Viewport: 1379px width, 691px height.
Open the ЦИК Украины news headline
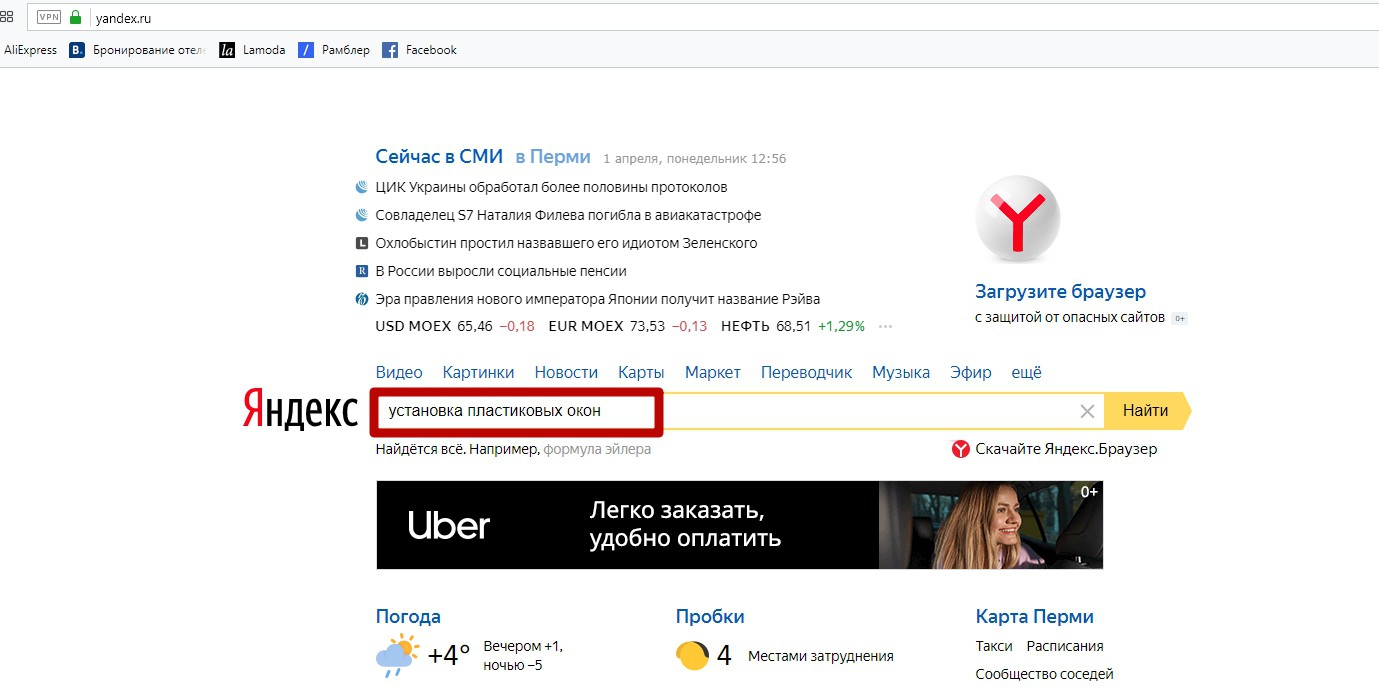551,187
